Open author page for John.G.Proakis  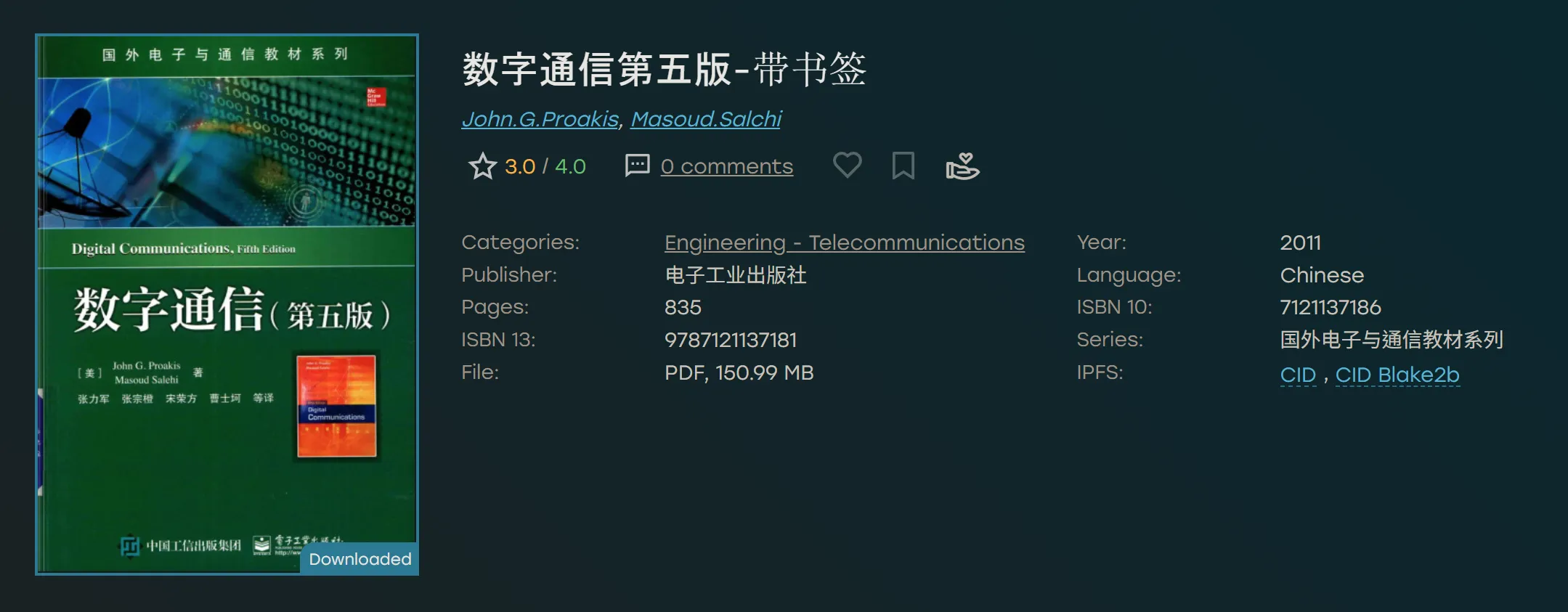pyautogui.click(x=538, y=118)
